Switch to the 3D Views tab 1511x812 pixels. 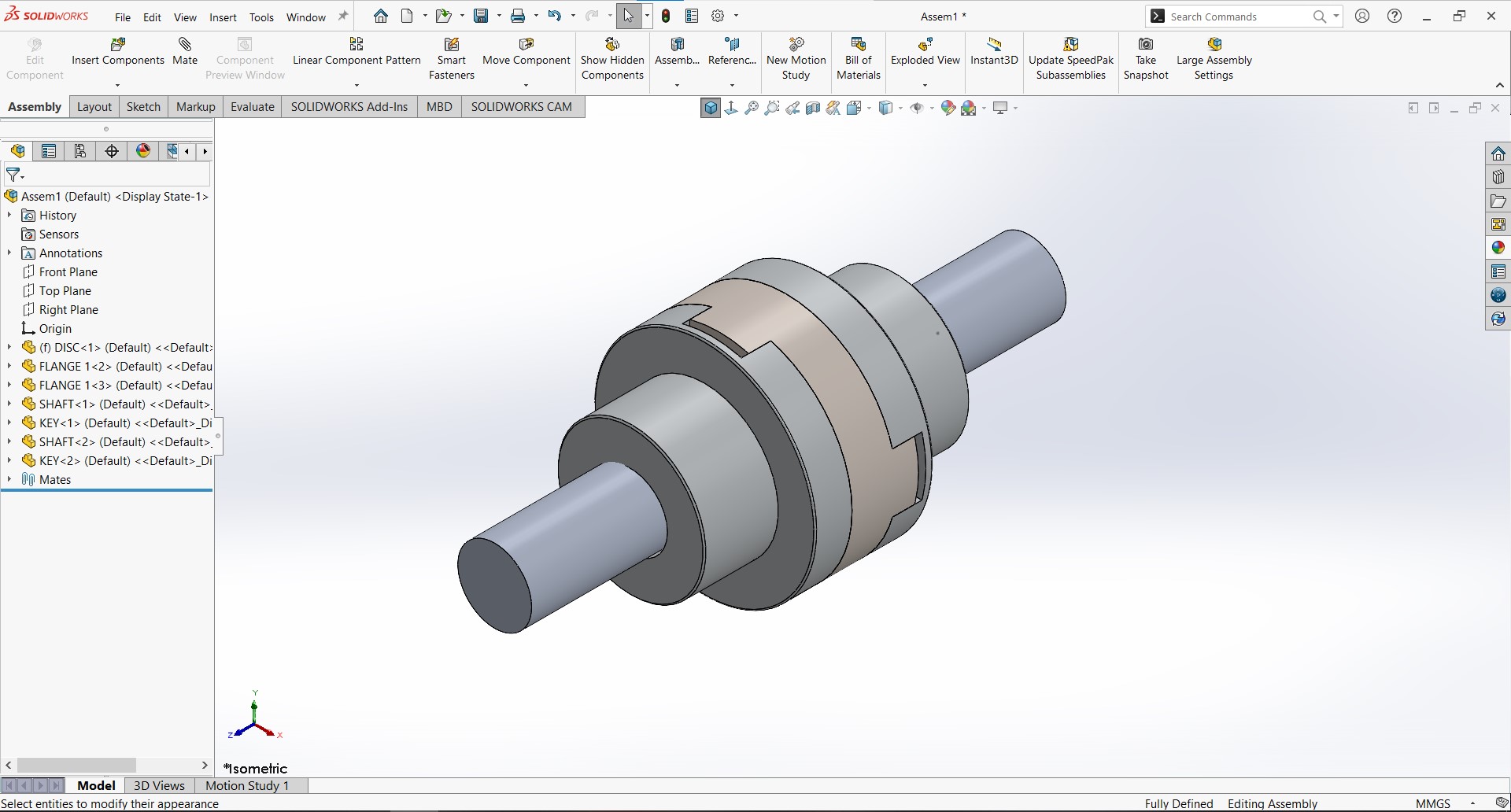coord(159,785)
